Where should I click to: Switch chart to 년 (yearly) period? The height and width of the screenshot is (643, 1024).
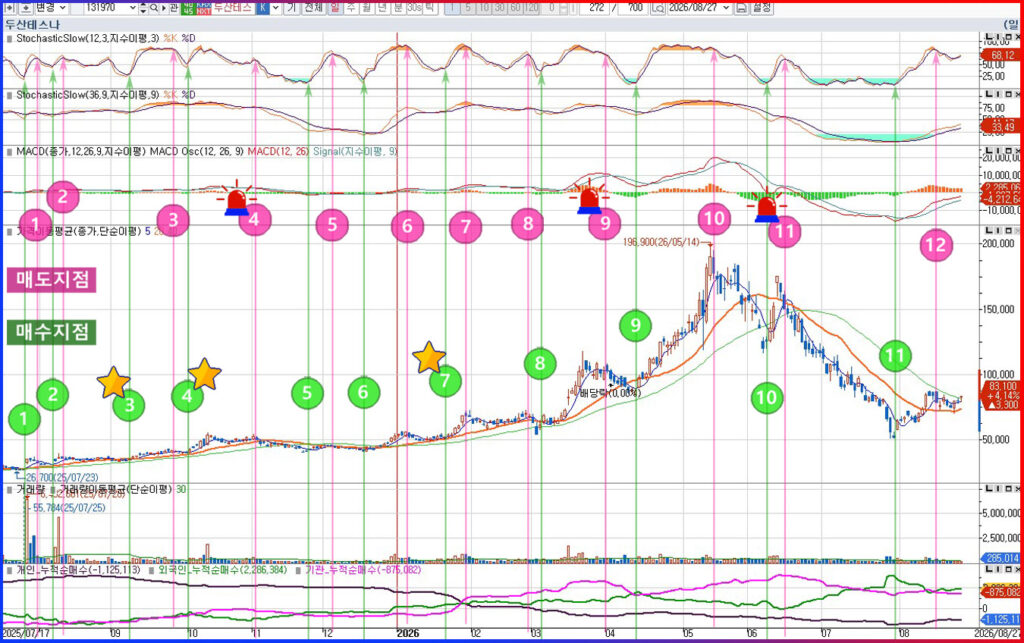(382, 8)
